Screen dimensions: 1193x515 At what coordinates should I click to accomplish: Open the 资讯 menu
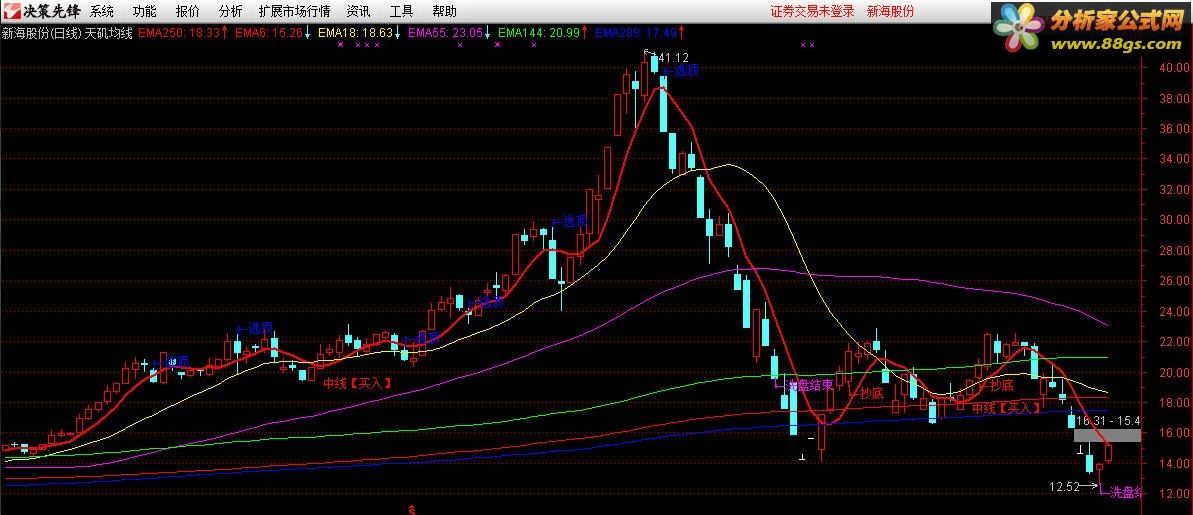(x=358, y=11)
